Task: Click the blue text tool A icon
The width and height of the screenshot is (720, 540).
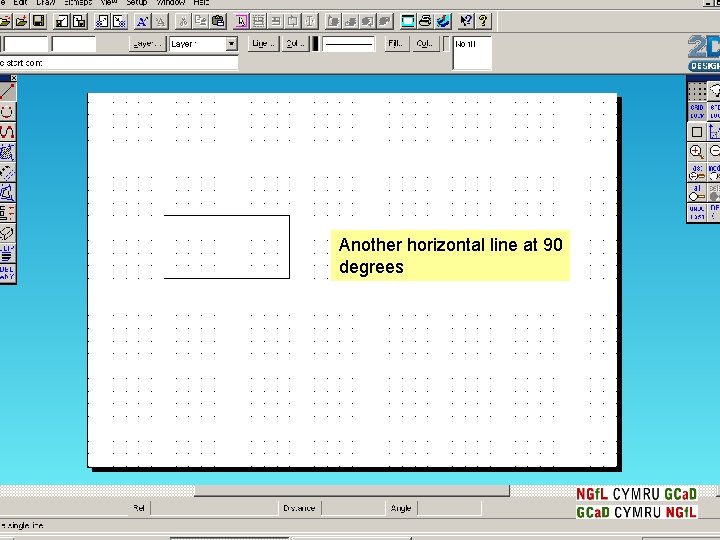Action: point(142,21)
